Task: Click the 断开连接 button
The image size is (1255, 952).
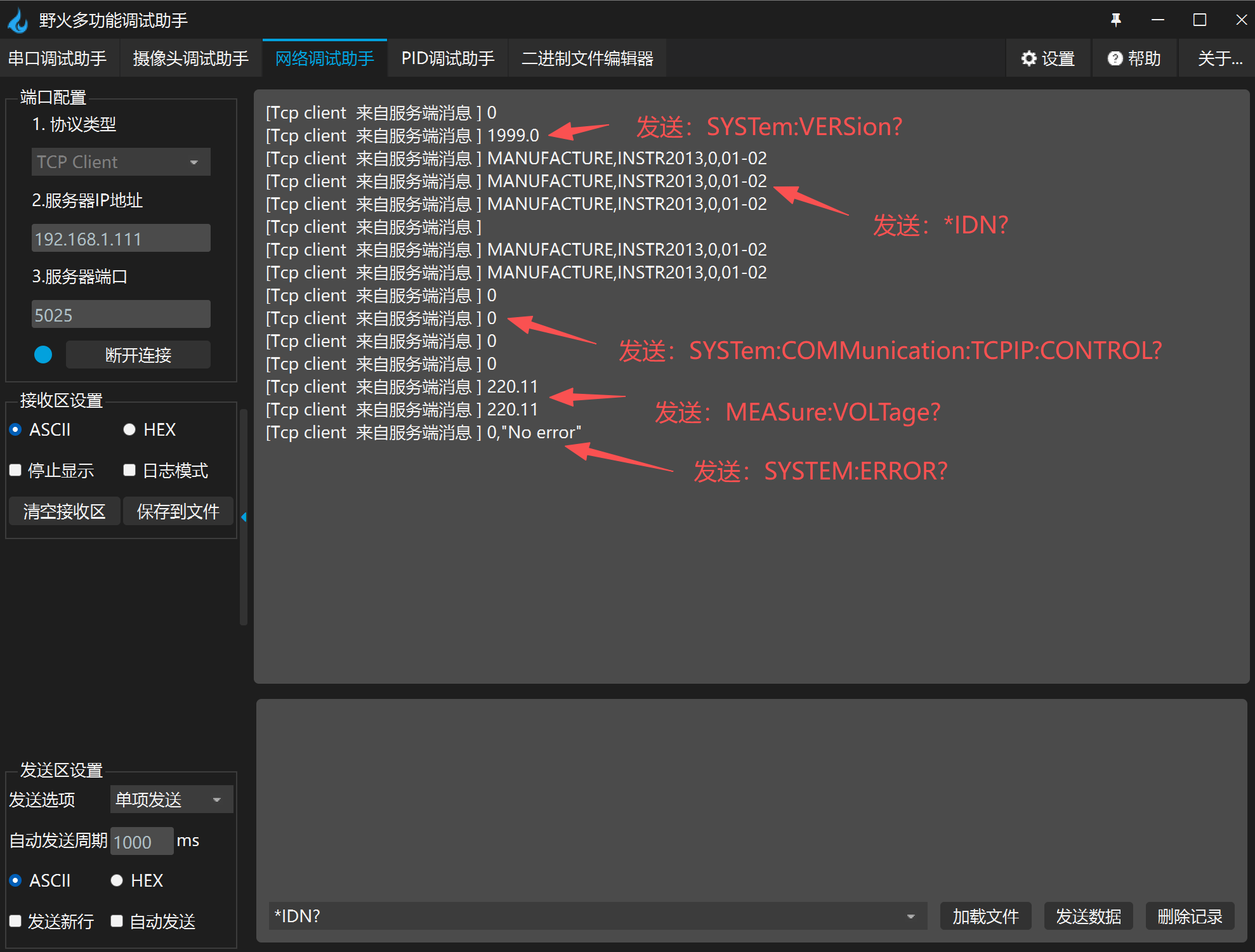Action: click(x=138, y=355)
